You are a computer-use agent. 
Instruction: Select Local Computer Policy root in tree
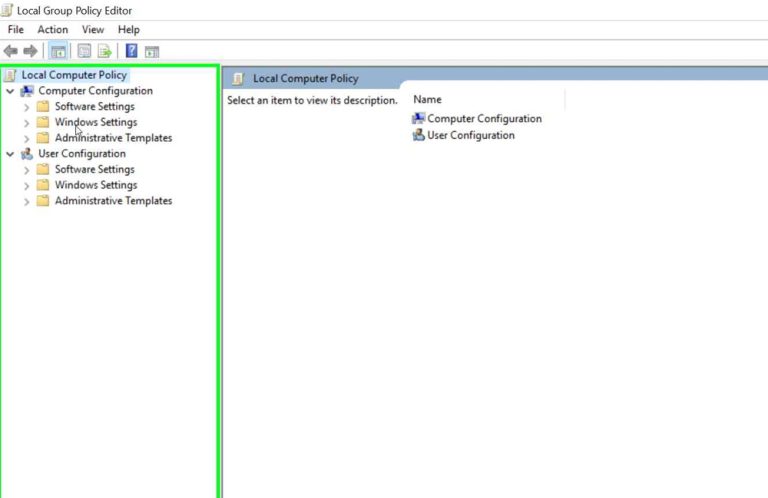tap(74, 75)
